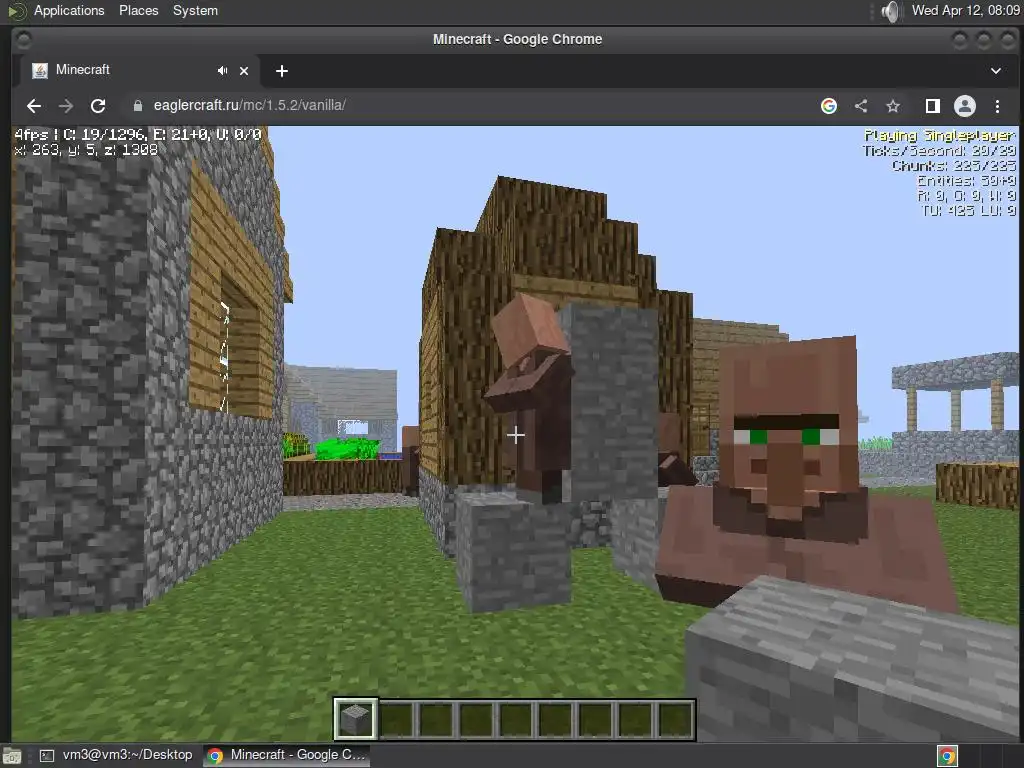The height and width of the screenshot is (768, 1024).
Task: Select the last hotbar slot
Action: coord(675,719)
